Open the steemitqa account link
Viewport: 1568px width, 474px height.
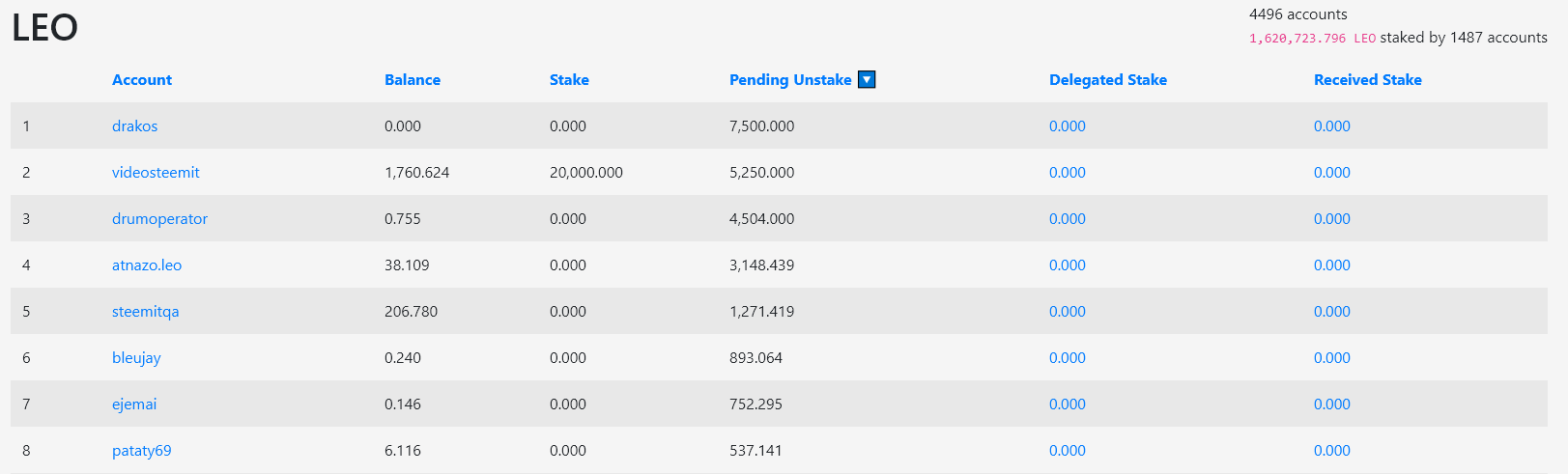(x=145, y=312)
